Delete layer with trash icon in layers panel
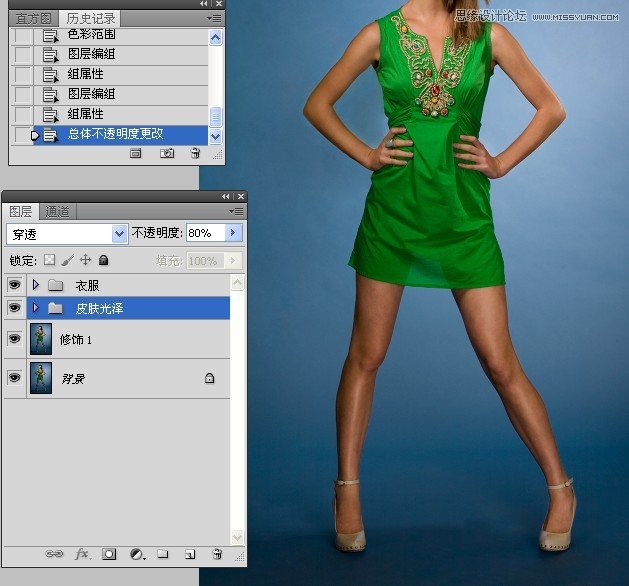629x586 pixels. click(216, 554)
